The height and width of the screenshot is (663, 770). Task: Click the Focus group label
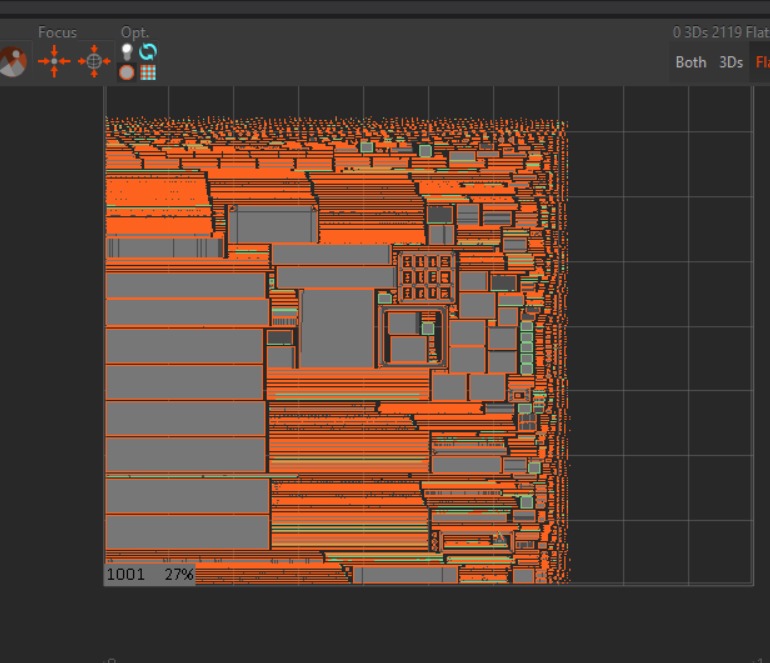[57, 32]
